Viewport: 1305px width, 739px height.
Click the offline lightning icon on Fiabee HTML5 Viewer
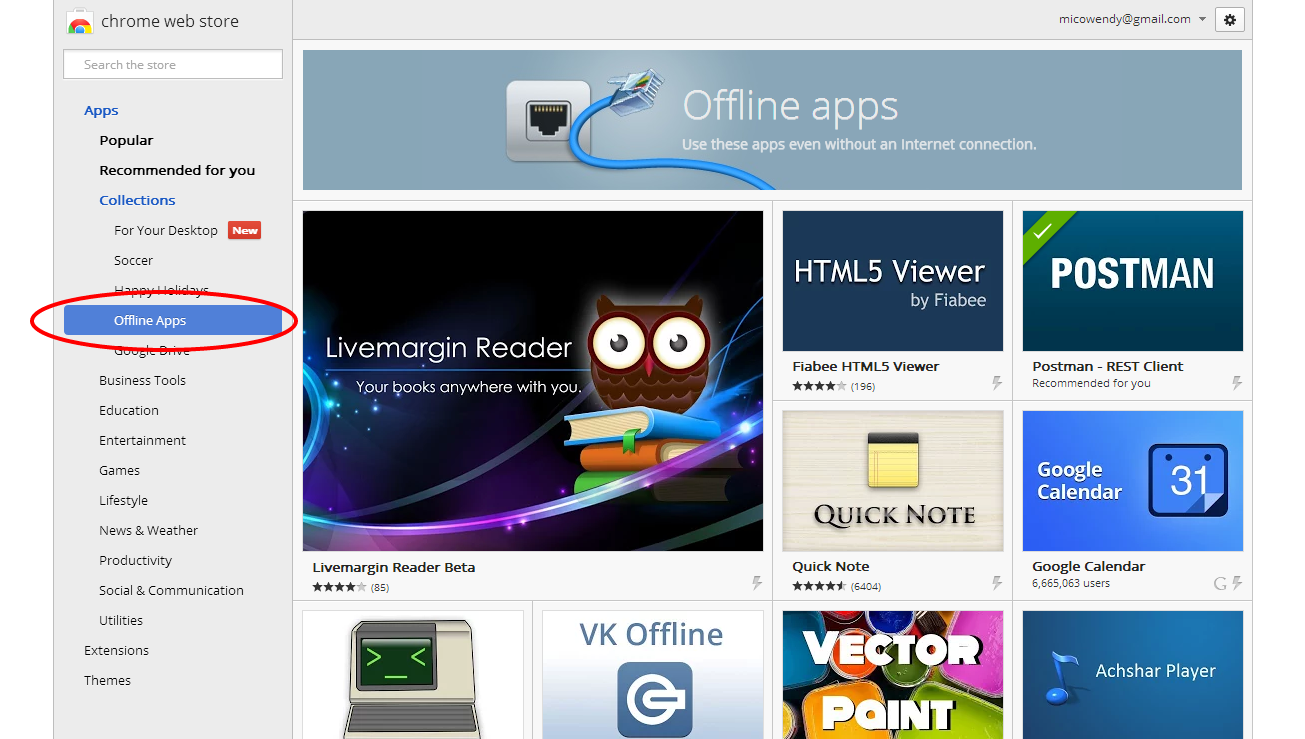point(997,384)
